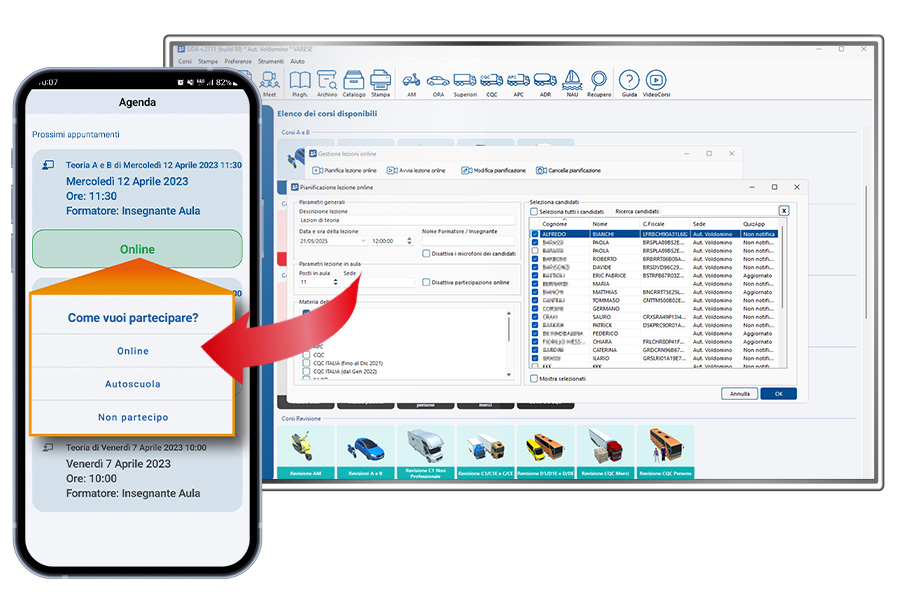901x600 pixels.
Task: Click the Recupero magnifier toolbar icon
Action: [x=599, y=83]
